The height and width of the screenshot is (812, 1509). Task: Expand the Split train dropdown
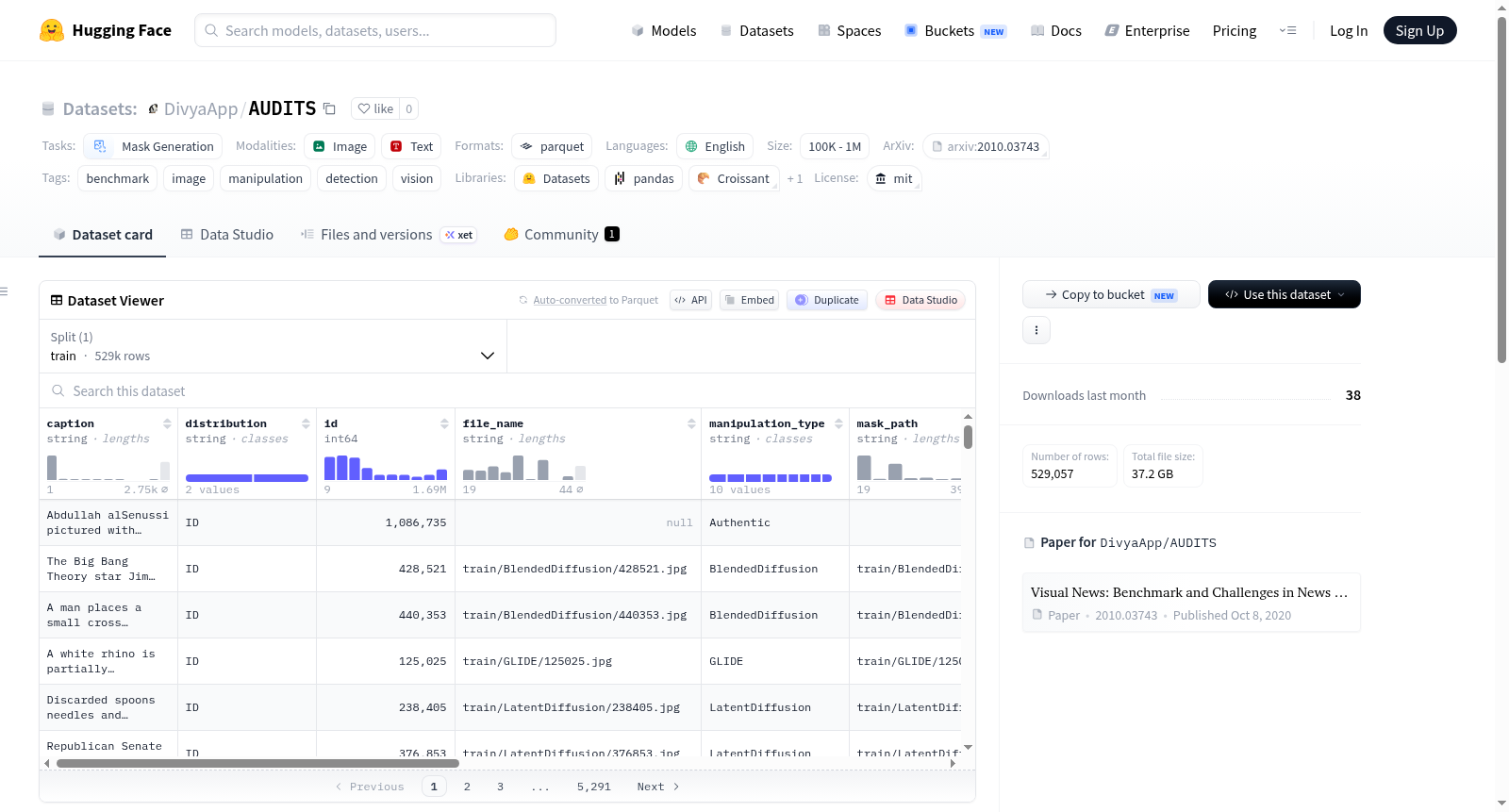click(x=274, y=346)
